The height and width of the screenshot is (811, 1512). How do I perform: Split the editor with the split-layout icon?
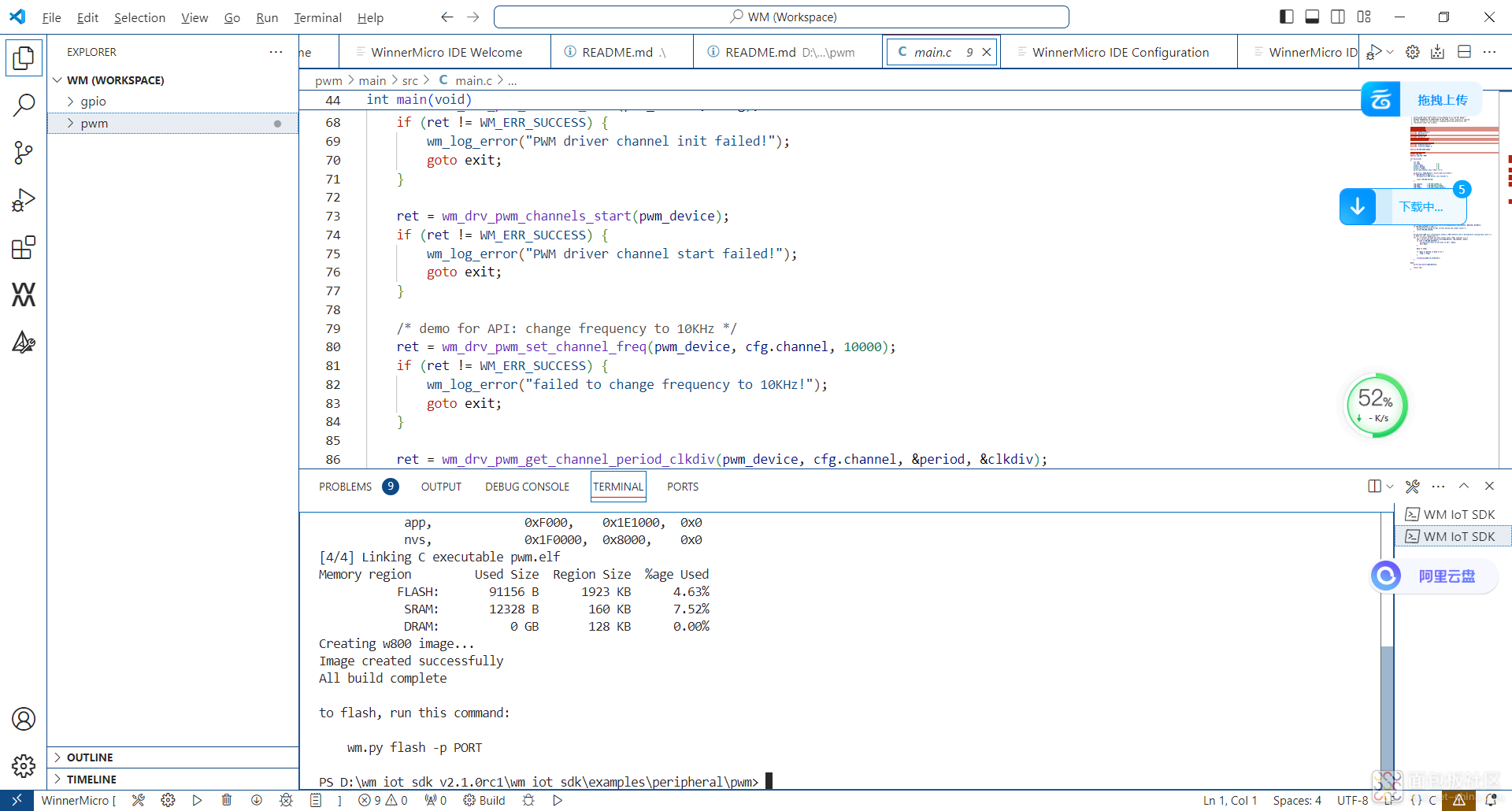[1465, 52]
